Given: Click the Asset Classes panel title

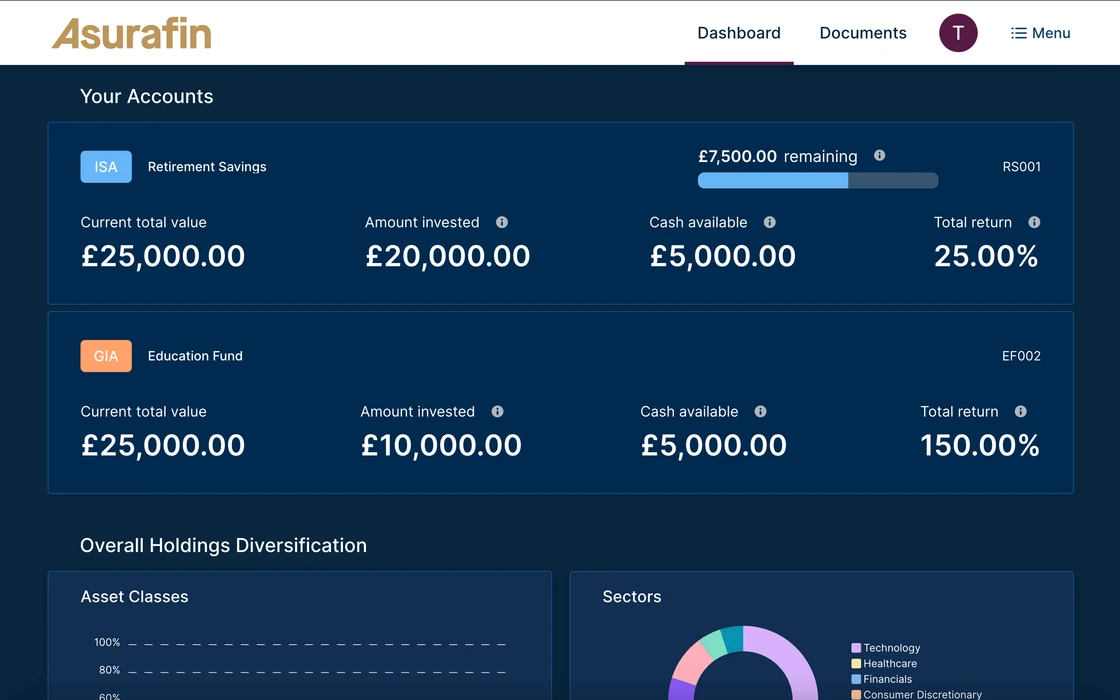Looking at the screenshot, I should tap(134, 596).
